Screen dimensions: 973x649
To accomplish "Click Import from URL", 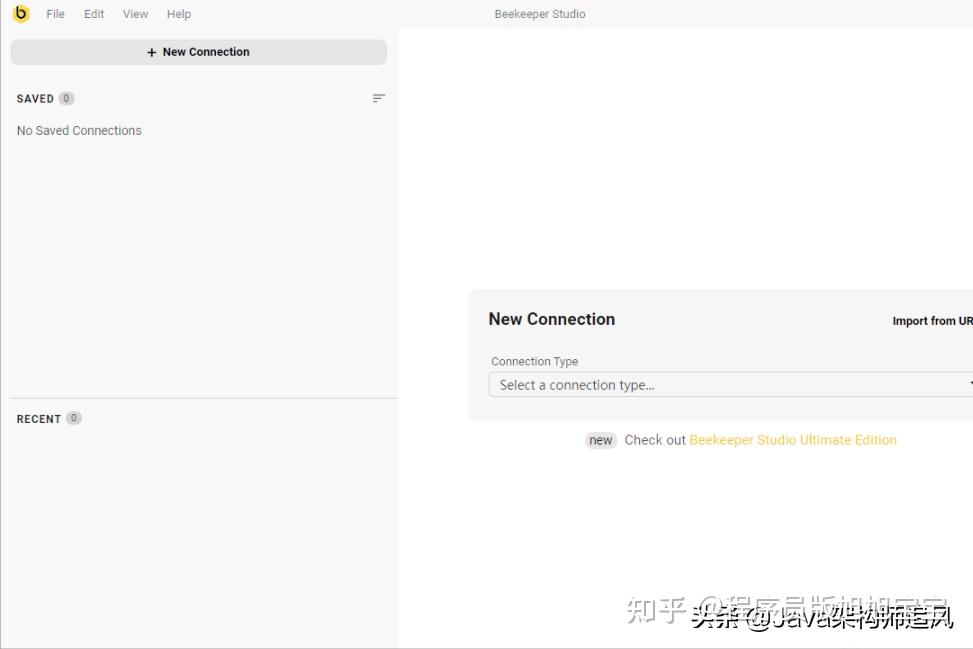I will click(932, 321).
